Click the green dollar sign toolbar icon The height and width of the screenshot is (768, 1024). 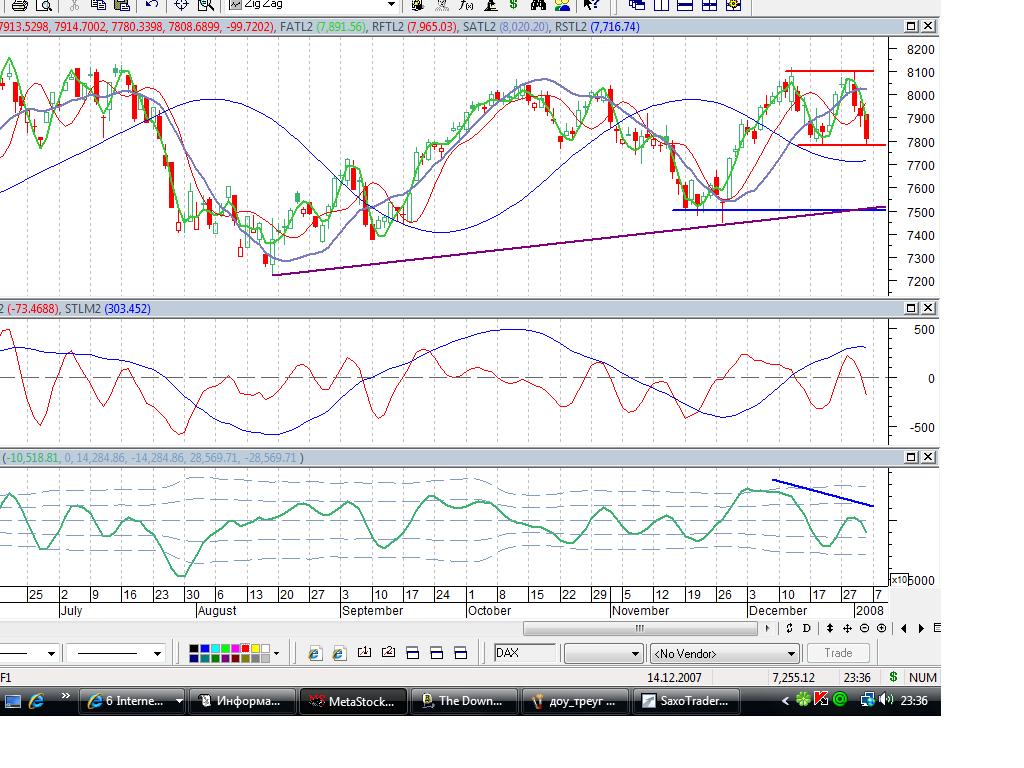pyautogui.click(x=513, y=5)
